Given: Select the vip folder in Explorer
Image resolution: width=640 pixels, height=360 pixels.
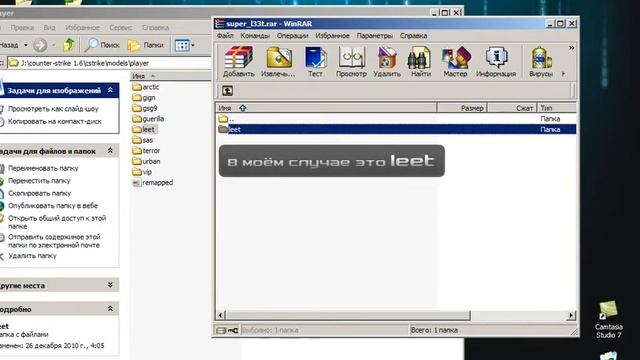Looking at the screenshot, I should coord(142,172).
